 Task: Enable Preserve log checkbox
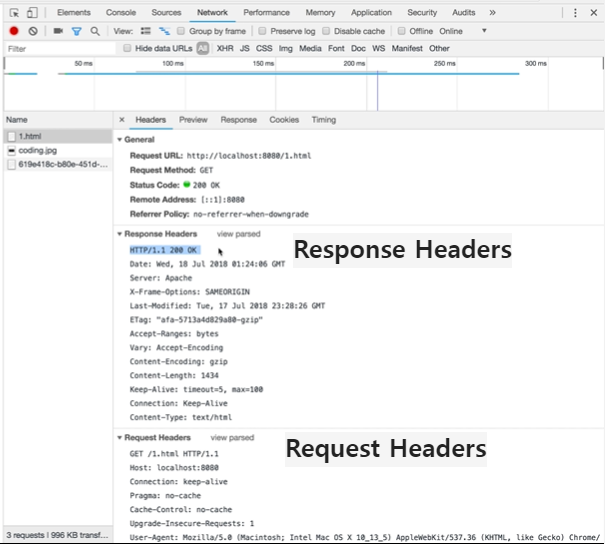pyautogui.click(x=262, y=31)
